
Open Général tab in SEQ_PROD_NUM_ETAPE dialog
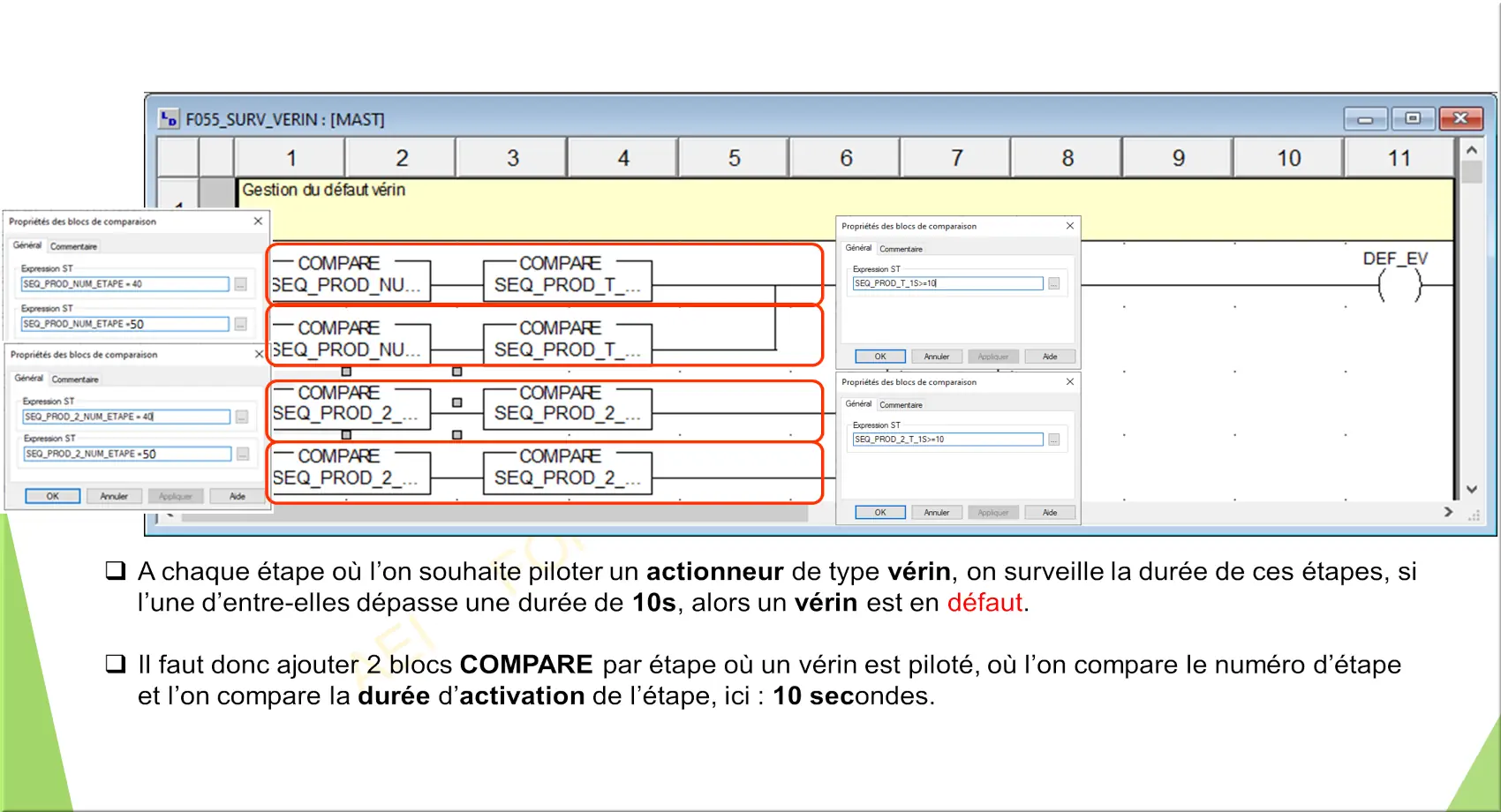[27, 245]
